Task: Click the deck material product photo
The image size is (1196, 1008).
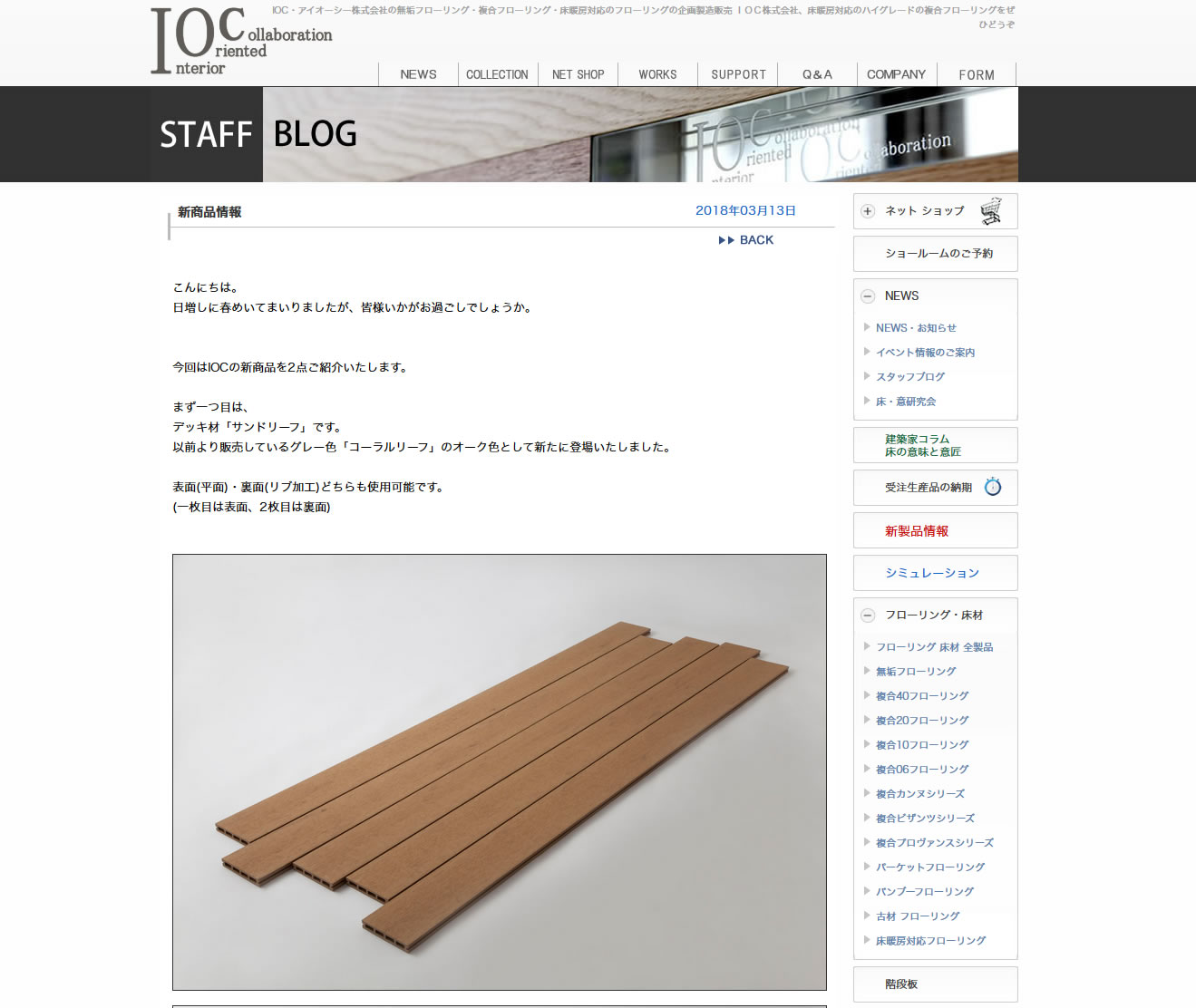Action: click(x=500, y=772)
